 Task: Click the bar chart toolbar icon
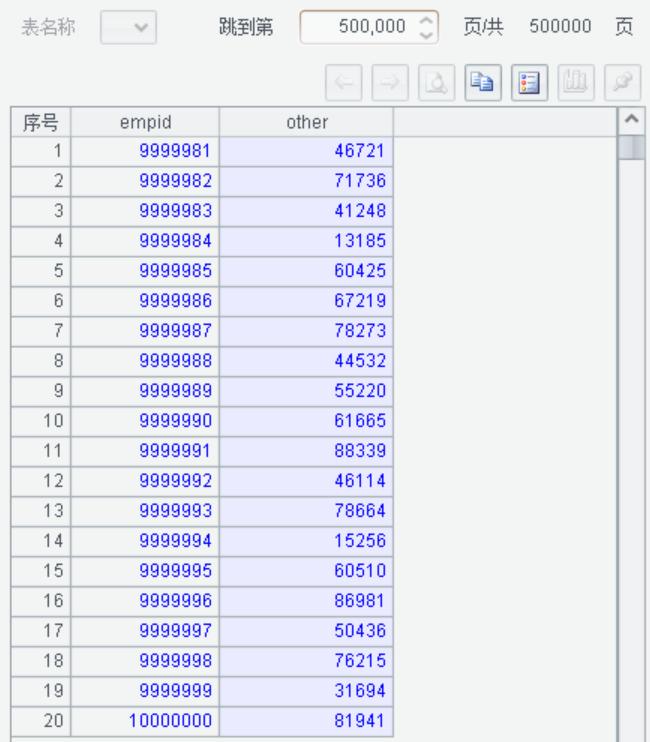(x=576, y=83)
